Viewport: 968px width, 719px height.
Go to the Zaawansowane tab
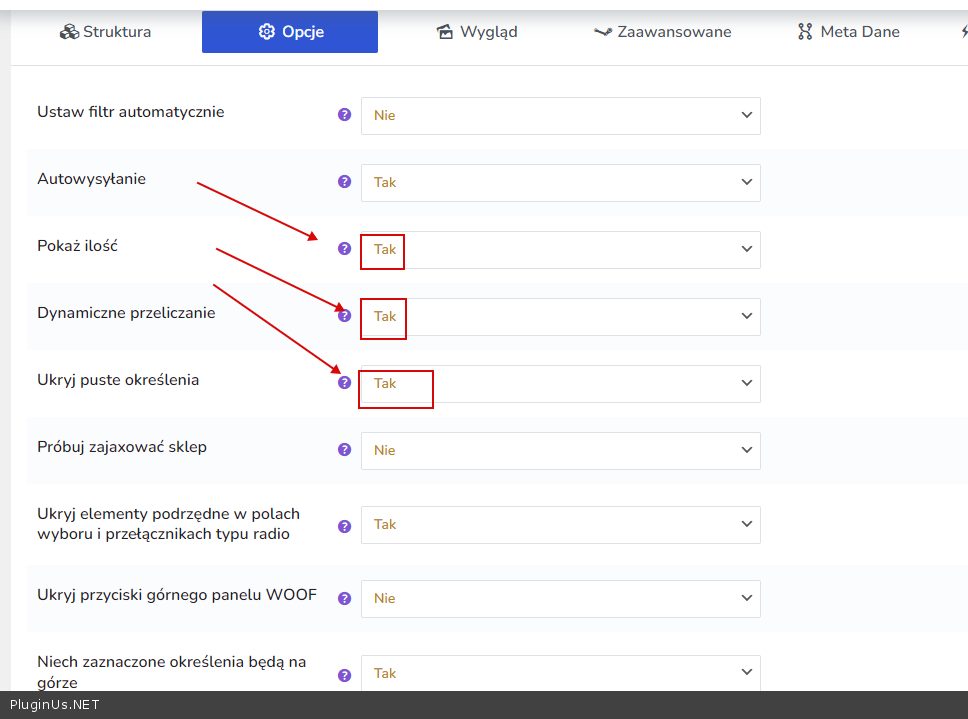click(x=662, y=32)
